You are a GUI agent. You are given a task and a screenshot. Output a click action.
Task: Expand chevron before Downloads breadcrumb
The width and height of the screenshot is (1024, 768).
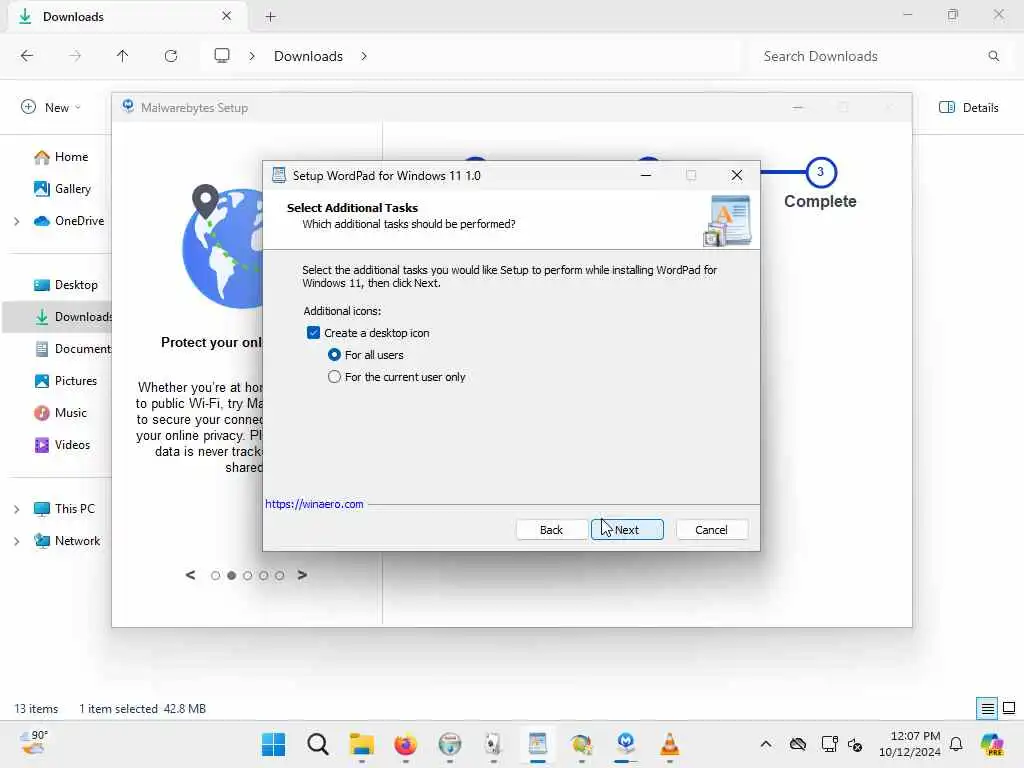[252, 56]
